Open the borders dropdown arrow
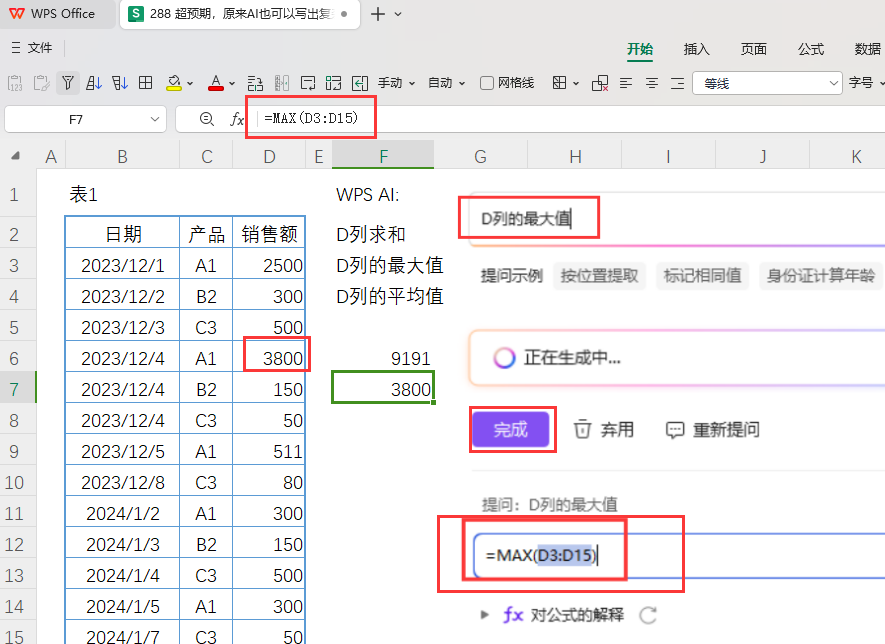Image resolution: width=885 pixels, height=644 pixels. coord(576,84)
